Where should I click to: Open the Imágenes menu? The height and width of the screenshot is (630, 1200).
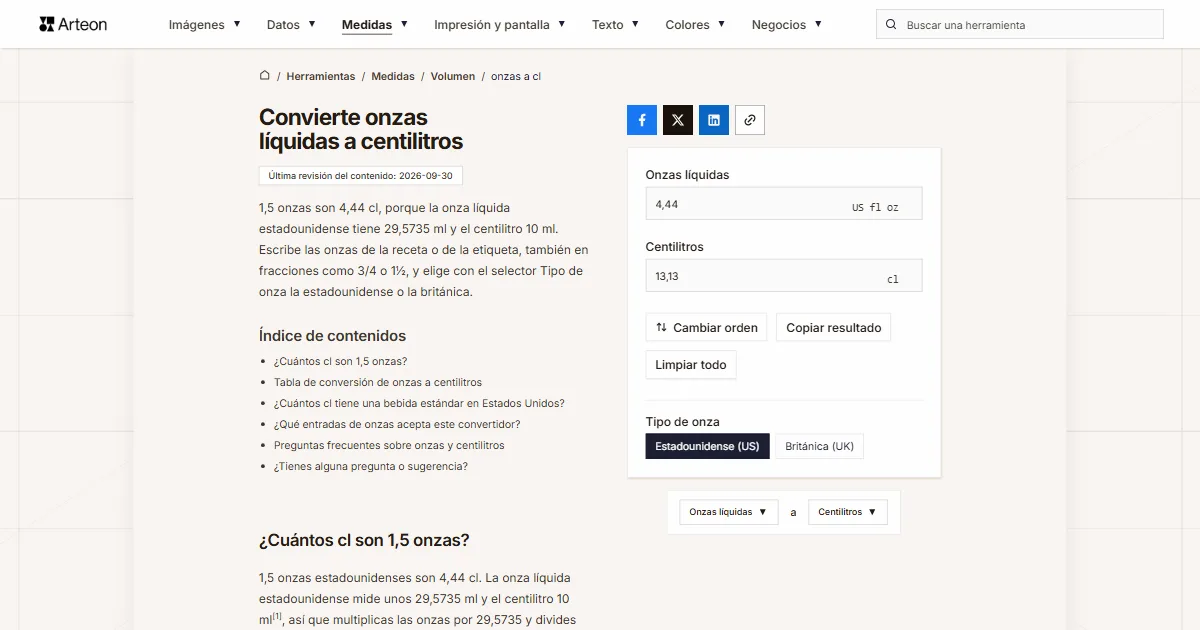pos(204,25)
